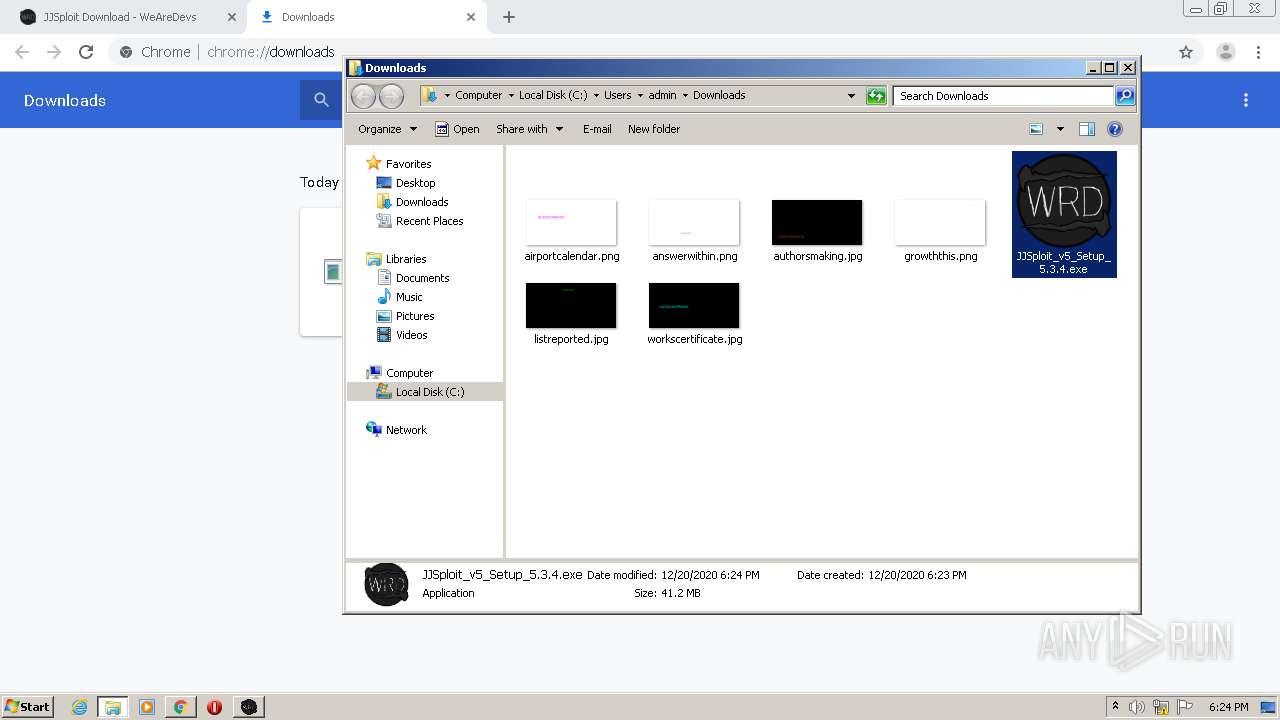Expand address bar history dropdown arrow
Viewport: 1280px width, 720px height.
pyautogui.click(x=851, y=96)
